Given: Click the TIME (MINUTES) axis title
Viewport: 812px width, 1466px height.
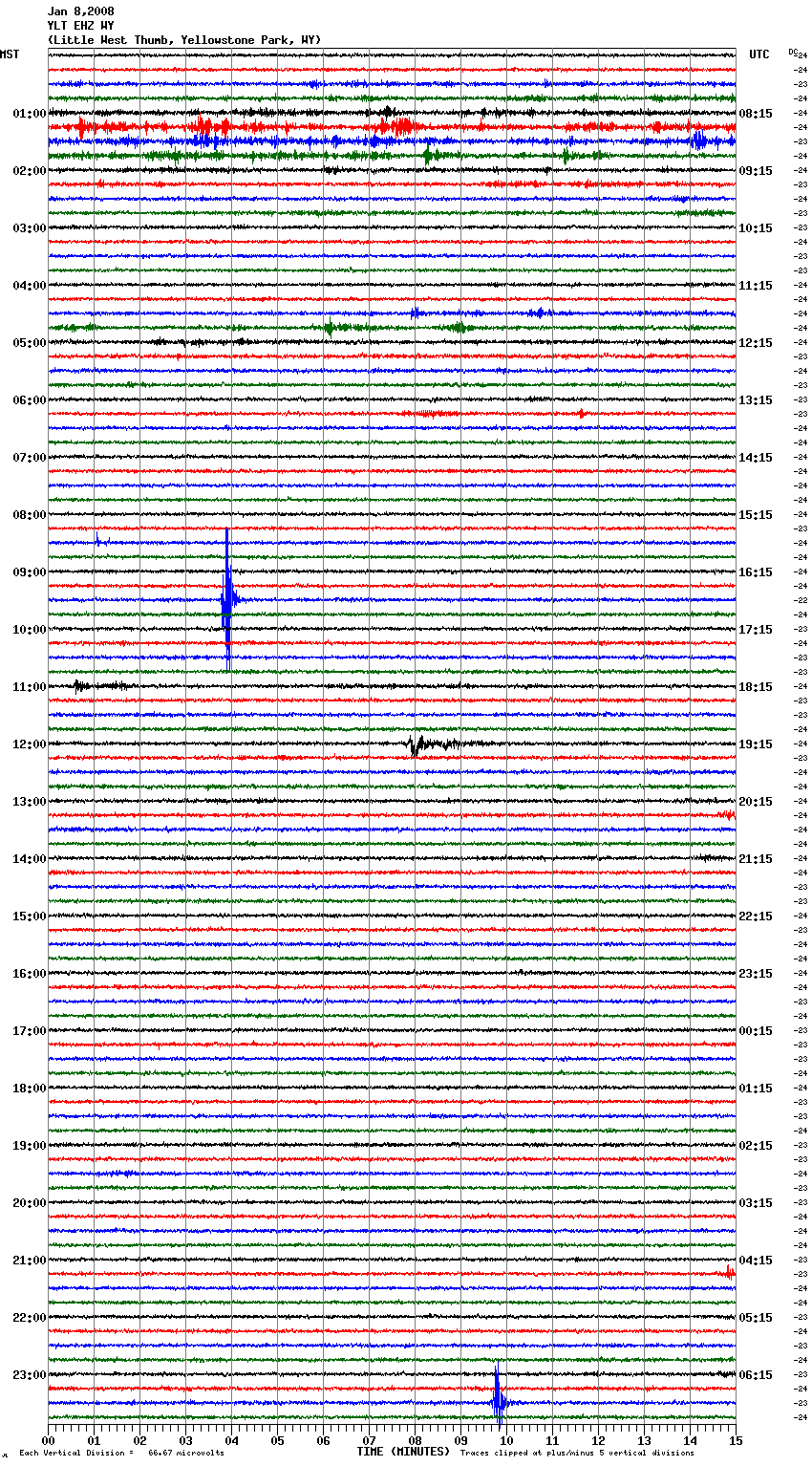Looking at the screenshot, I should (x=403, y=1452).
